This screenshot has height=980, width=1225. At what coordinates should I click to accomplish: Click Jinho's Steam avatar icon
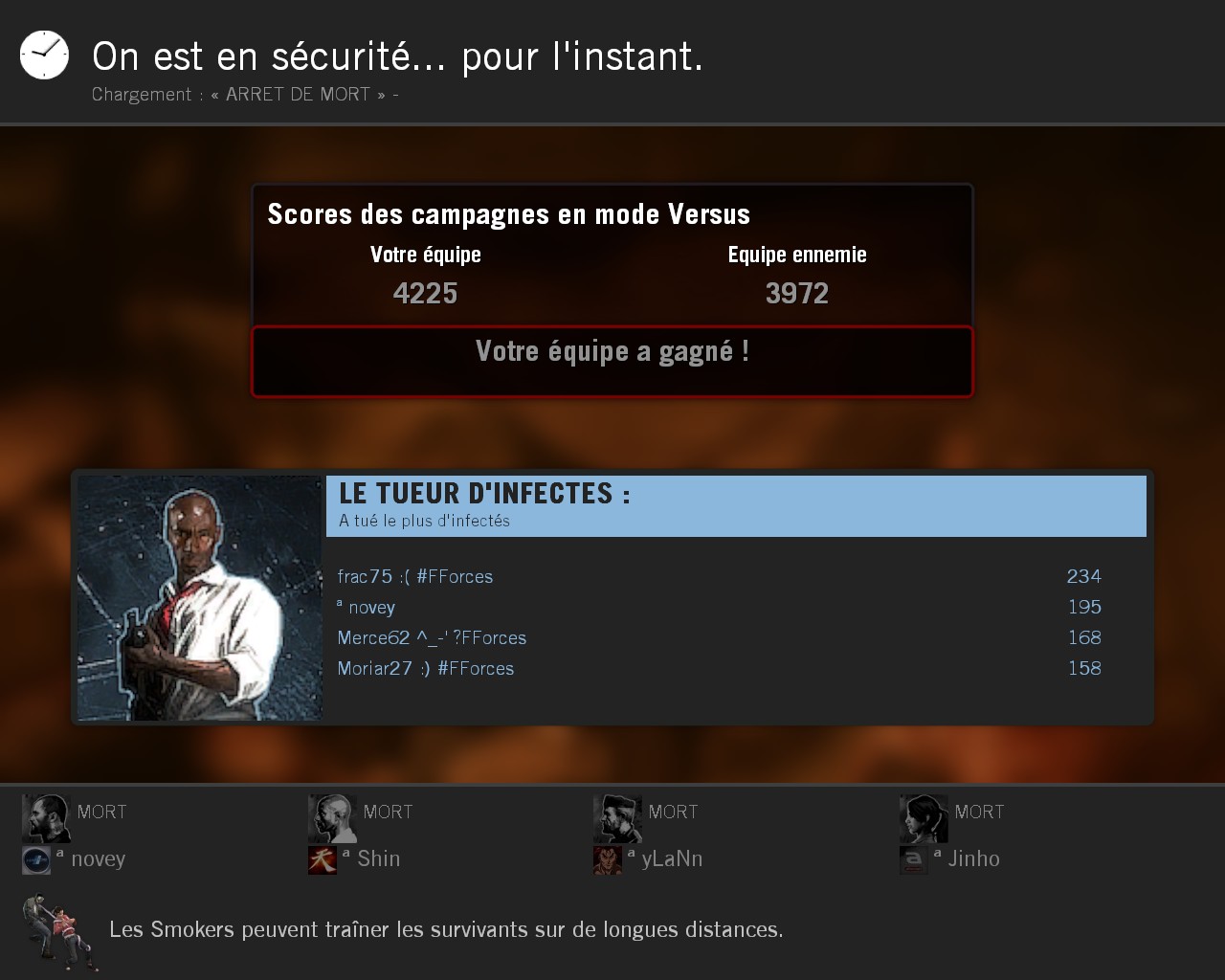pos(914,860)
